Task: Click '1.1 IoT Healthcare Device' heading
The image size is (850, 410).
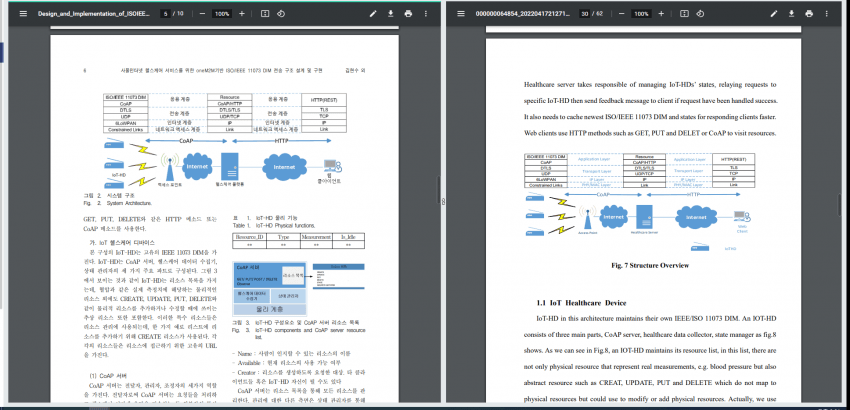Action: 581,303
